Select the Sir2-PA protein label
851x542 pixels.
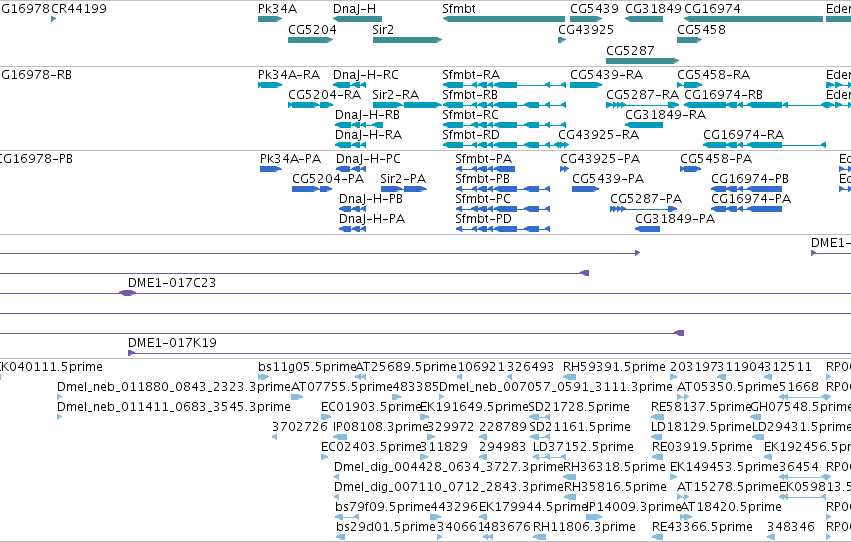403,178
